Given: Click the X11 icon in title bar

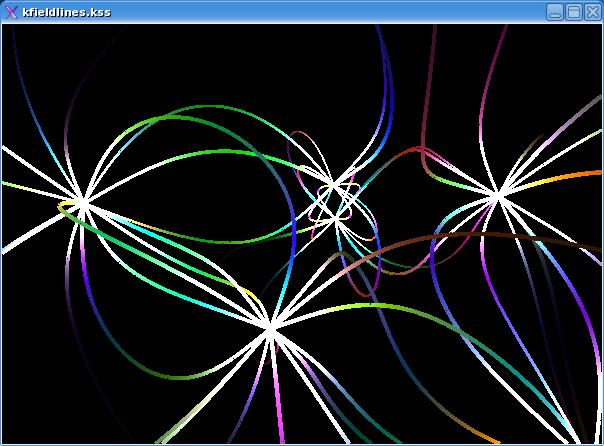Looking at the screenshot, I should 12,12.
